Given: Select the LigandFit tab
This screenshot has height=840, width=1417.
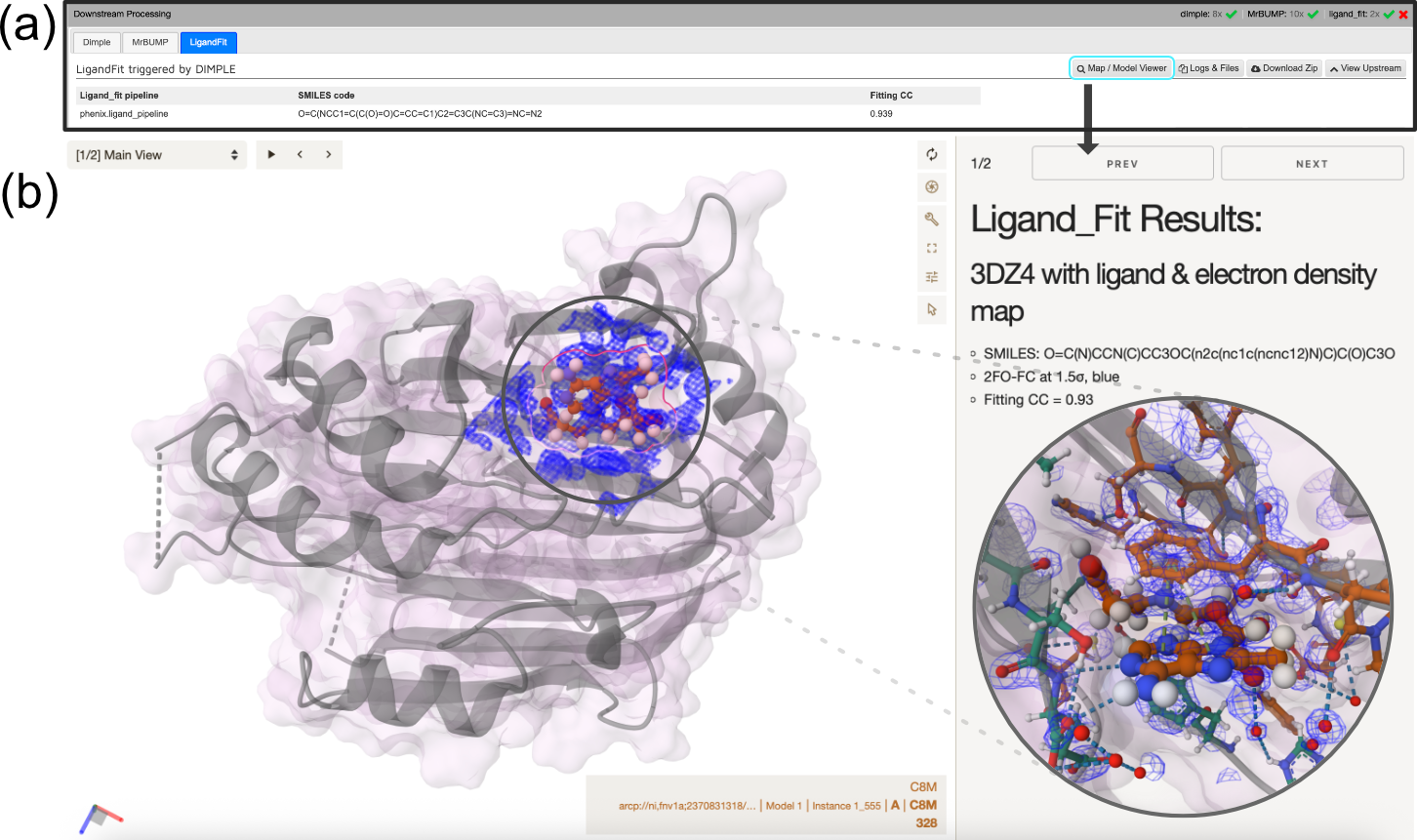Looking at the screenshot, I should (x=209, y=42).
